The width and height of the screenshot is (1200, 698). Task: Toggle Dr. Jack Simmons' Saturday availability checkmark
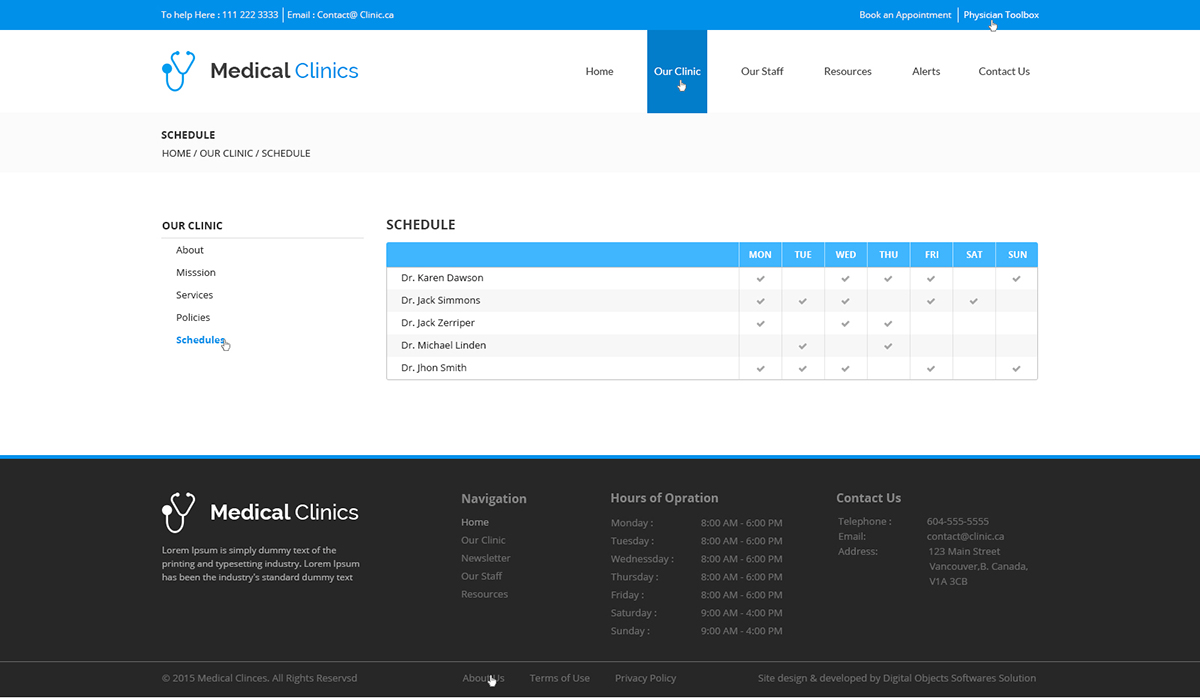pos(973,300)
